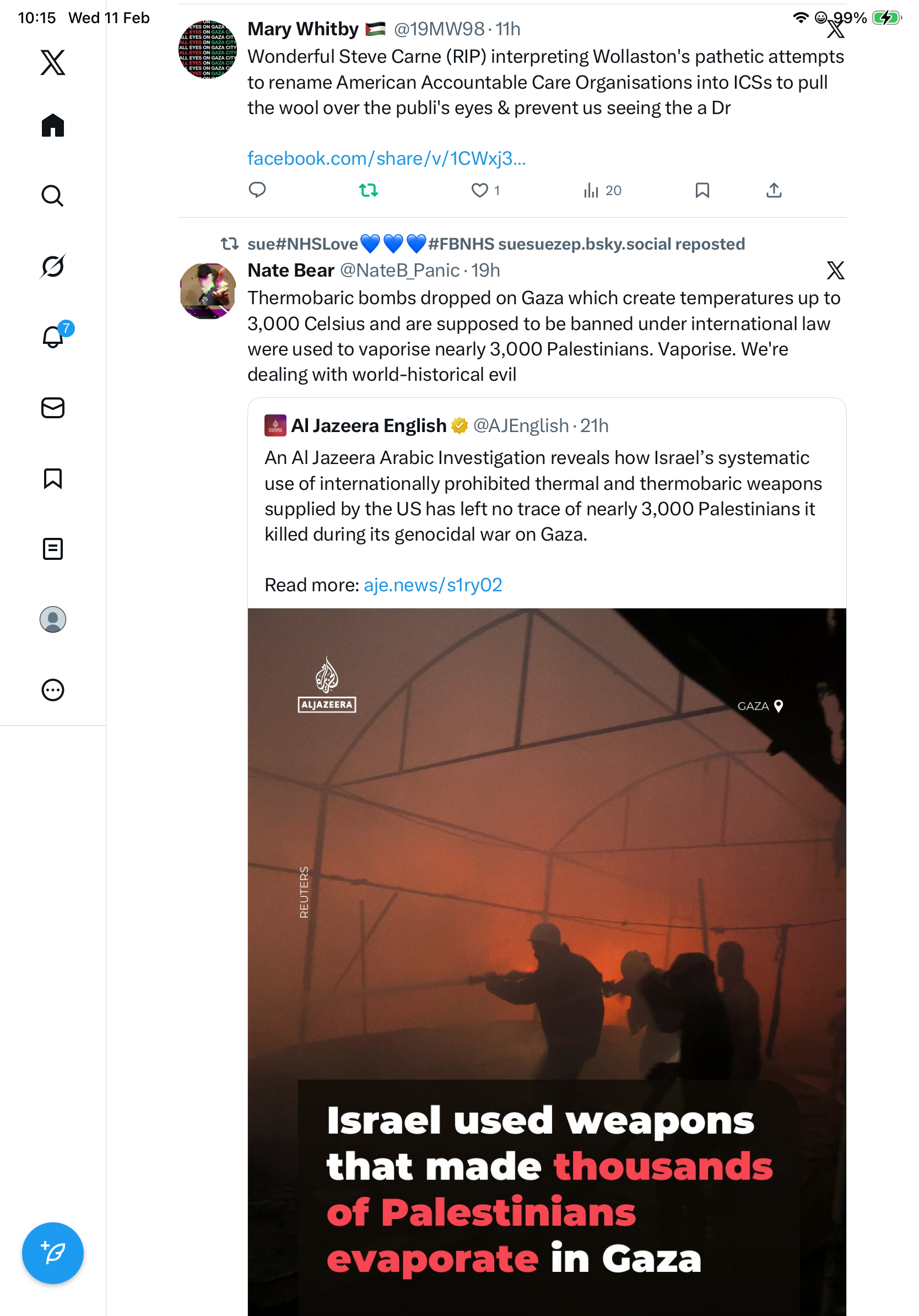919x1316 pixels.
Task: Open Bookmarks in the sidebar
Action: coord(53,478)
